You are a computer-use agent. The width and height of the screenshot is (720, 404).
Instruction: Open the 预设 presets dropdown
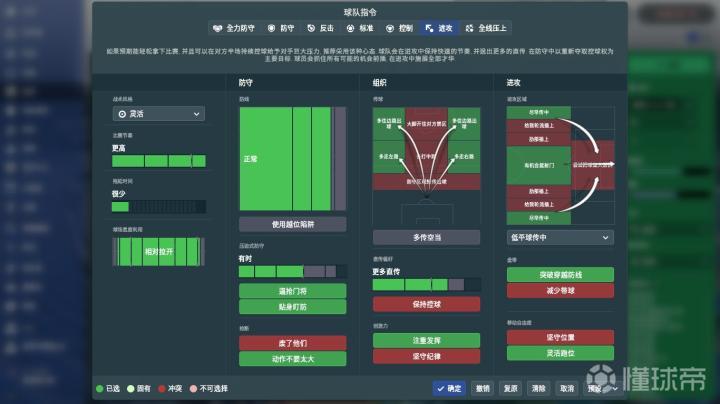598,388
